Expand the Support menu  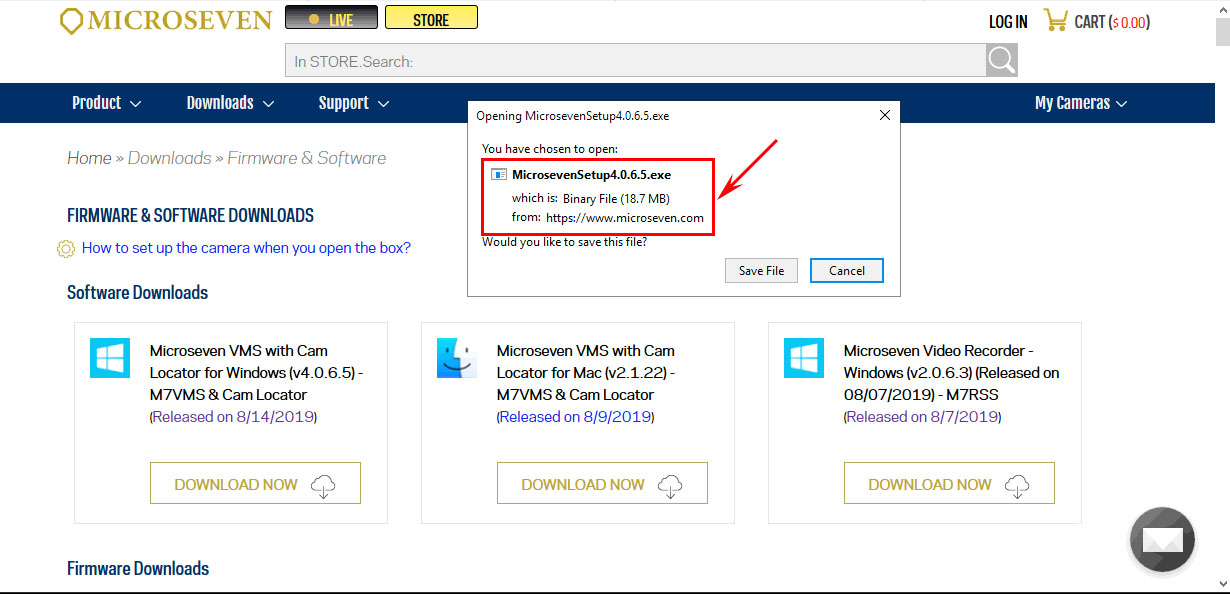coord(354,103)
